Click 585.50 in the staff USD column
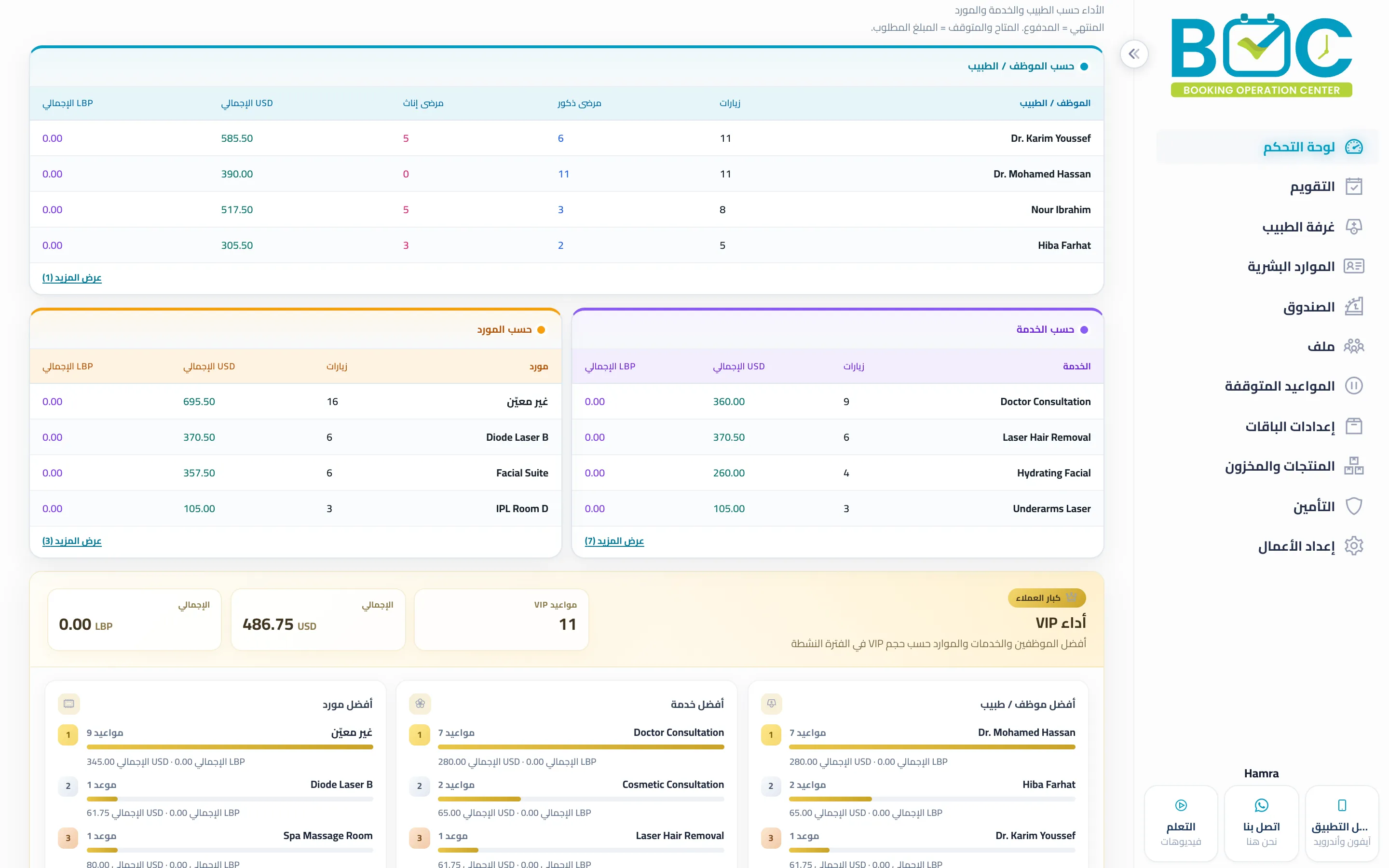Viewport: 1389px width, 868px height. pos(237,138)
